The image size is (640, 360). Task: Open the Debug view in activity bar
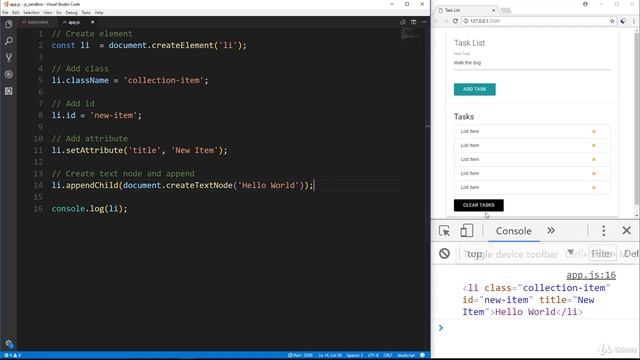click(9, 74)
